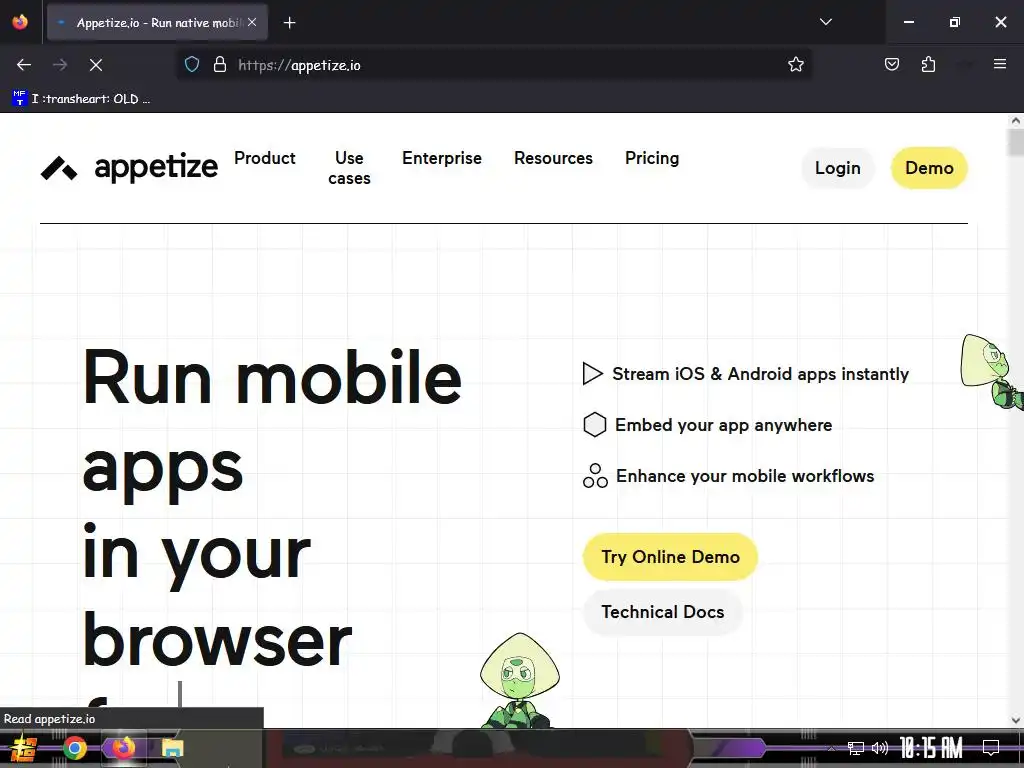Click the appetize logo

(x=129, y=168)
